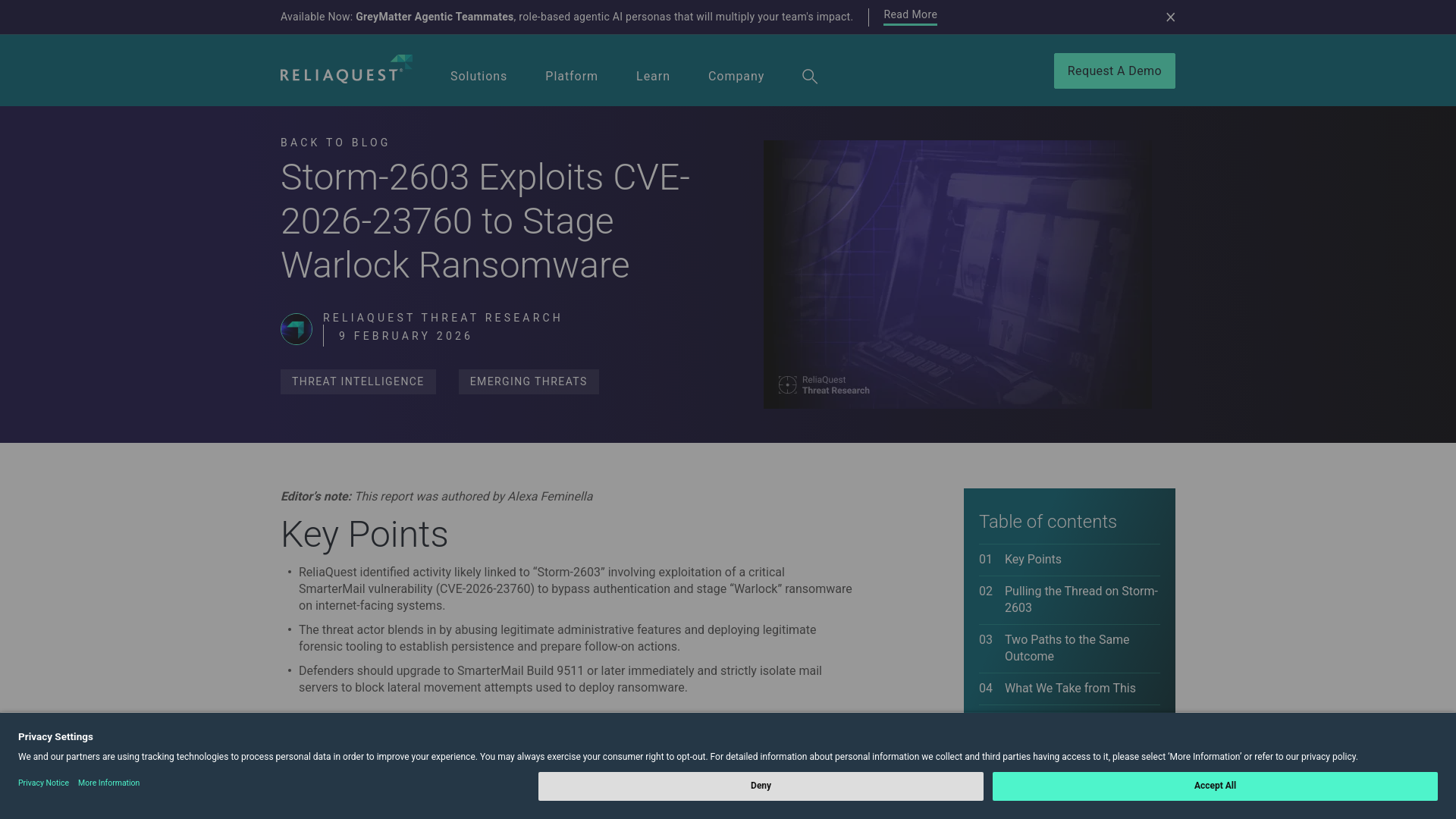Dismiss the GreyMatter announcement banner
This screenshot has width=1456, height=819.
(1170, 17)
